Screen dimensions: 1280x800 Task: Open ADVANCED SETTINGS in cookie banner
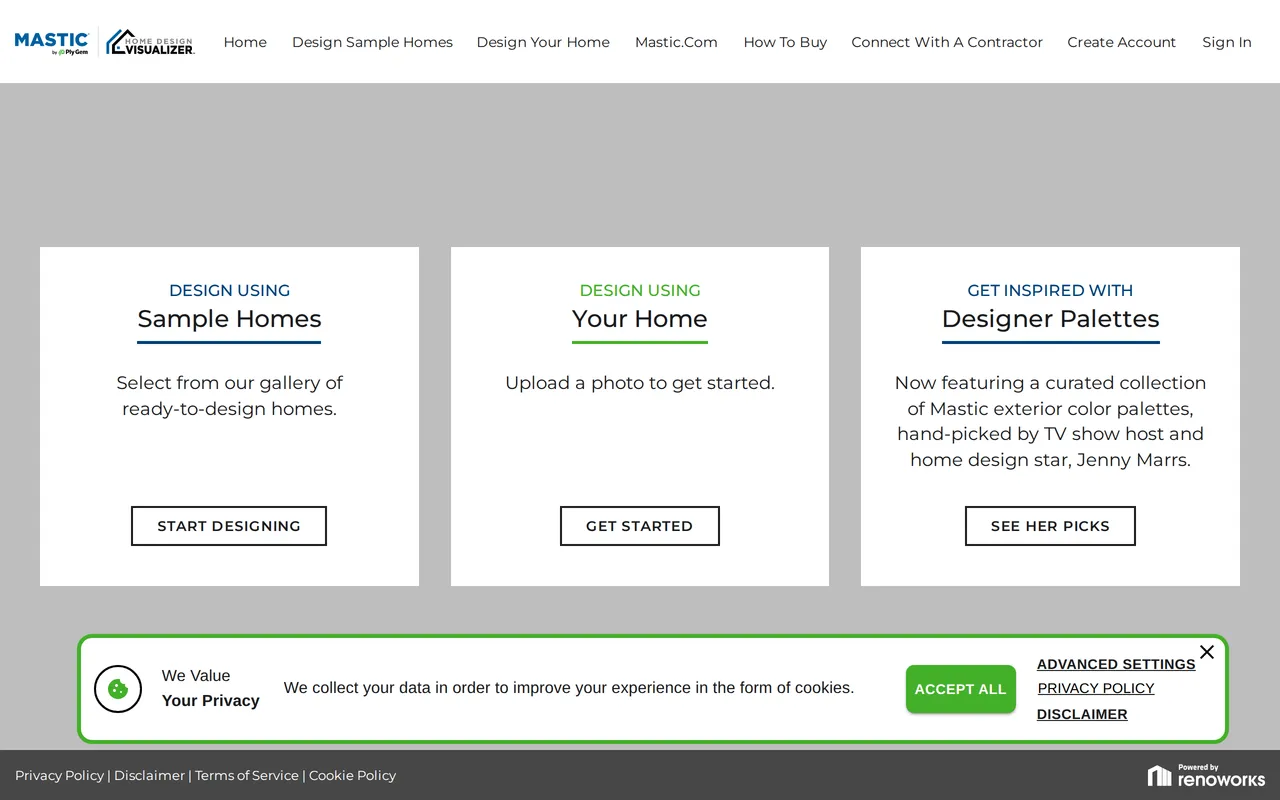tap(1116, 664)
